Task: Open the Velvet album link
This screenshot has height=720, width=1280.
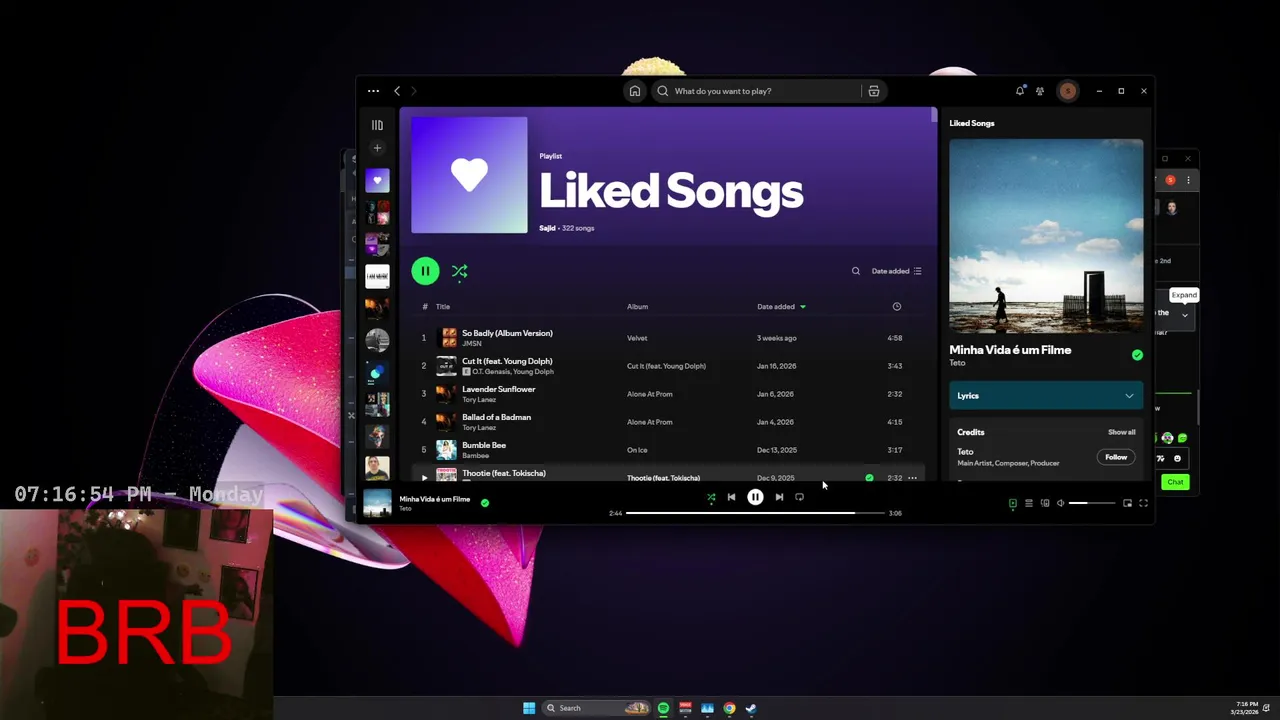Action: click(x=637, y=338)
